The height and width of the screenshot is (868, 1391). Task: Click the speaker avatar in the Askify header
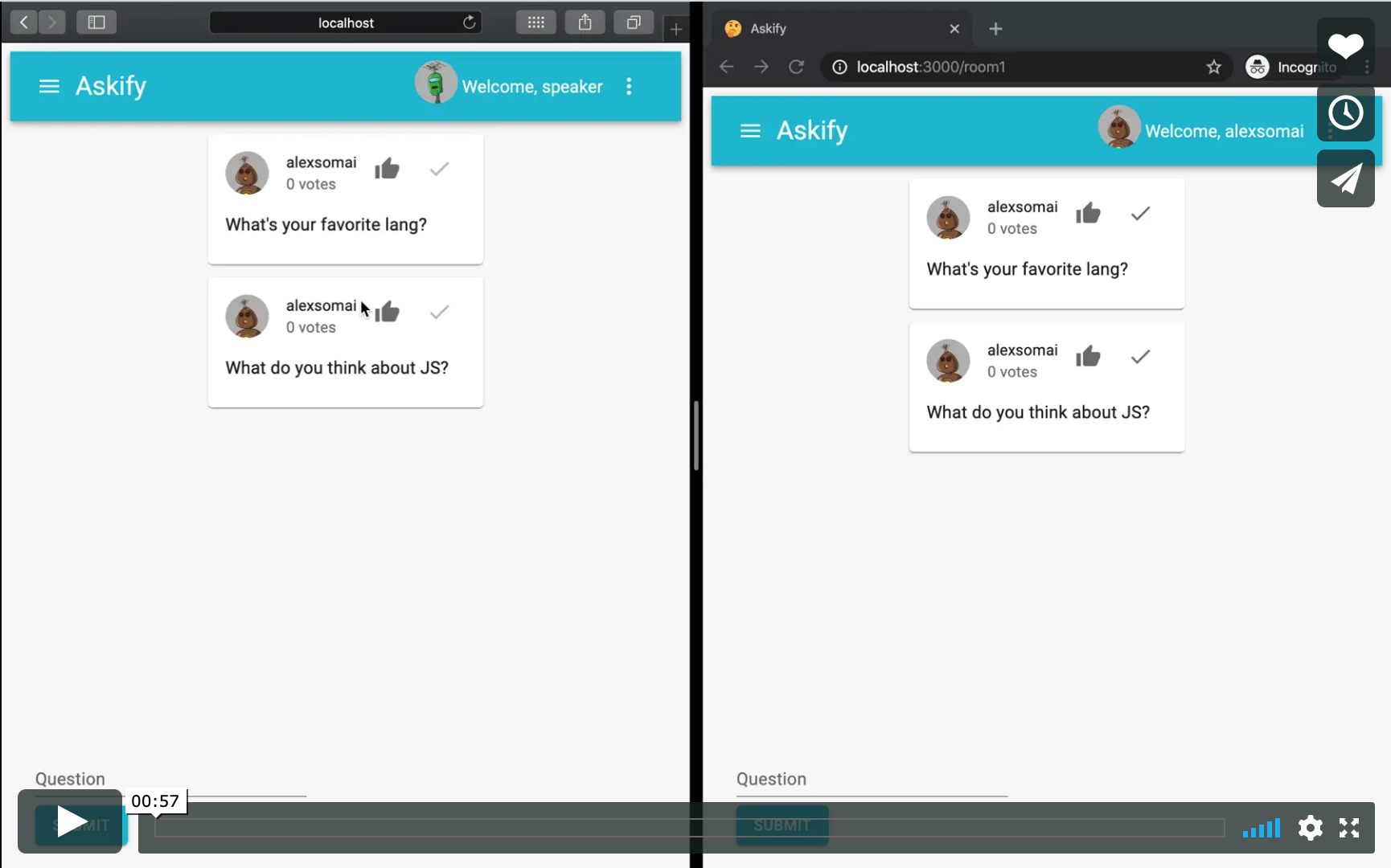(x=436, y=82)
